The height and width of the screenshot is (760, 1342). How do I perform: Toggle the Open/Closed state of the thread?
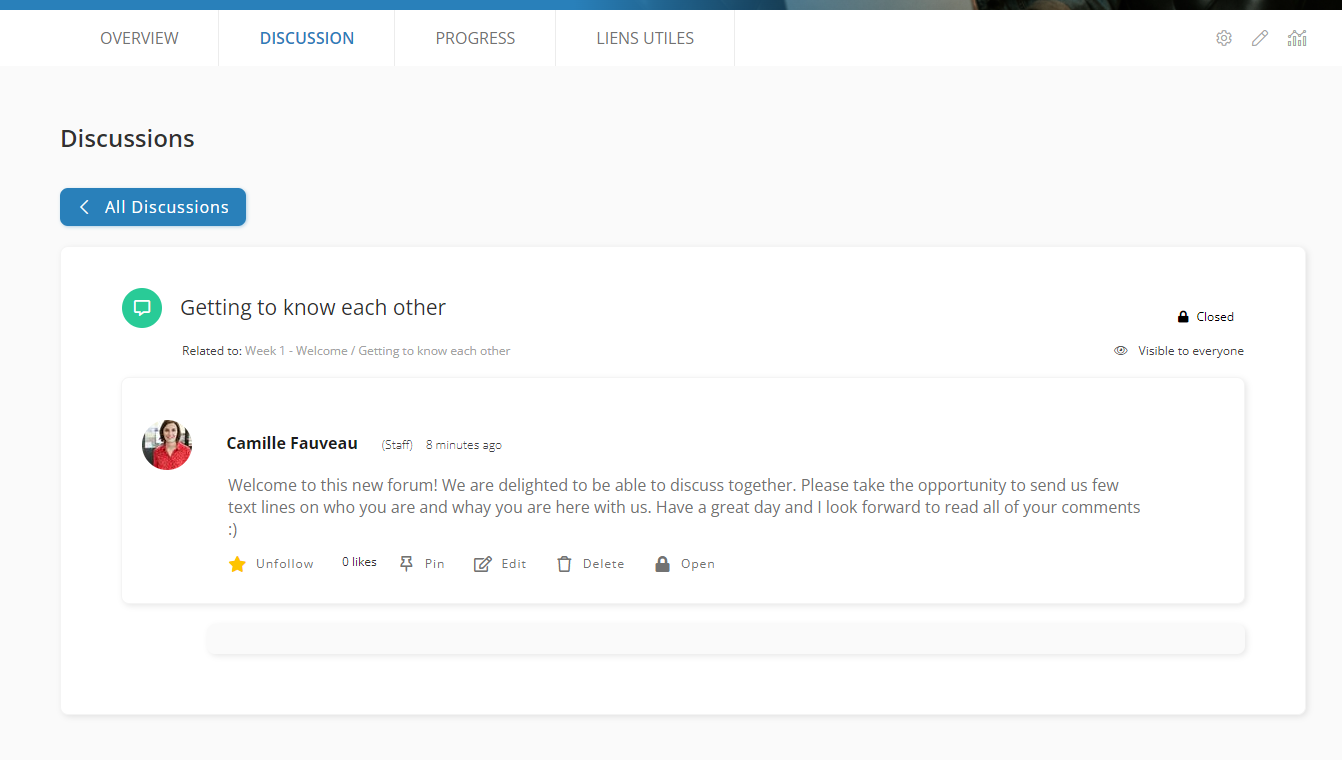click(x=685, y=563)
